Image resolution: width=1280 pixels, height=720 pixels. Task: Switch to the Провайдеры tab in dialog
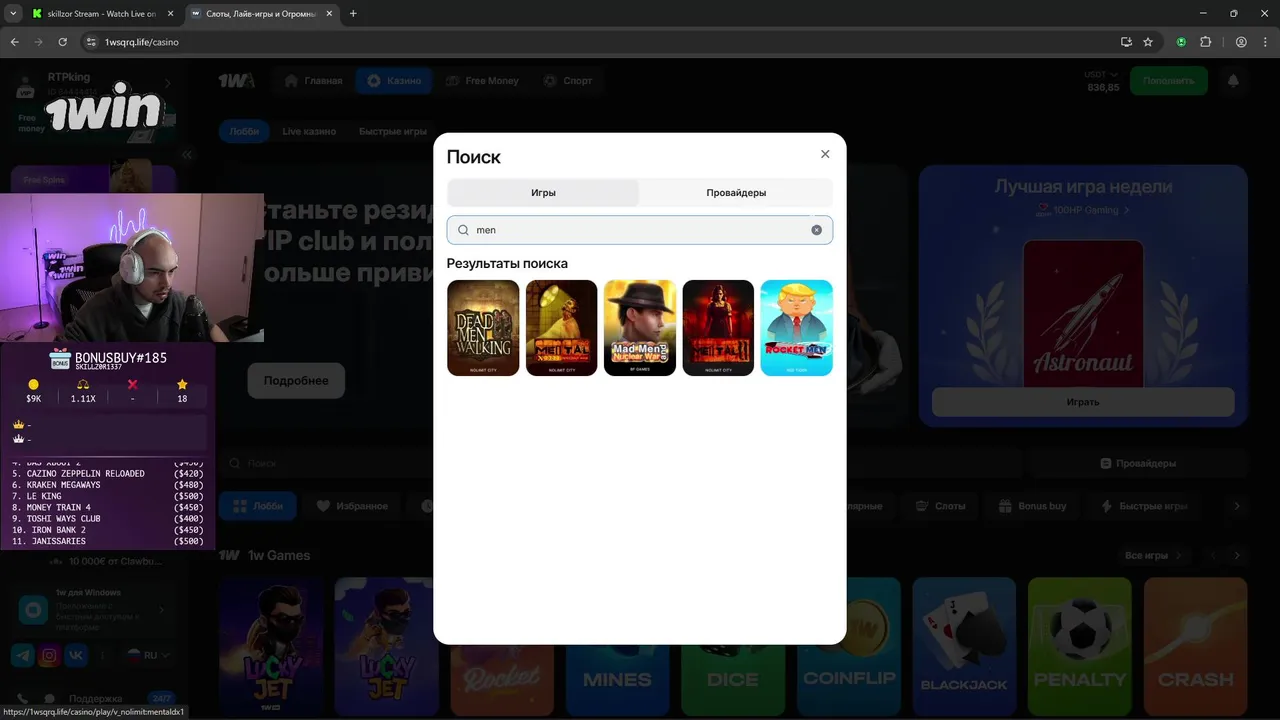point(736,193)
